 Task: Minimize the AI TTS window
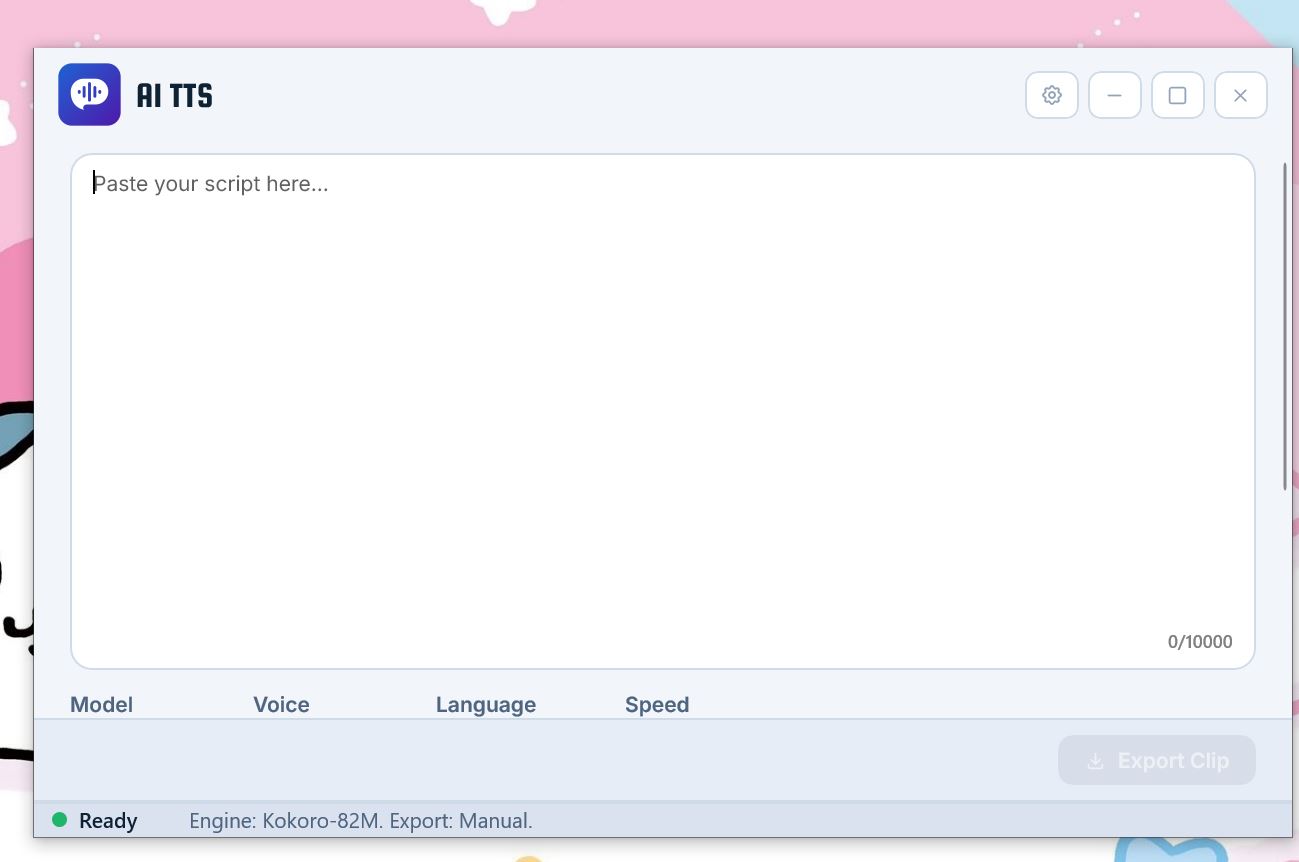pos(1114,95)
